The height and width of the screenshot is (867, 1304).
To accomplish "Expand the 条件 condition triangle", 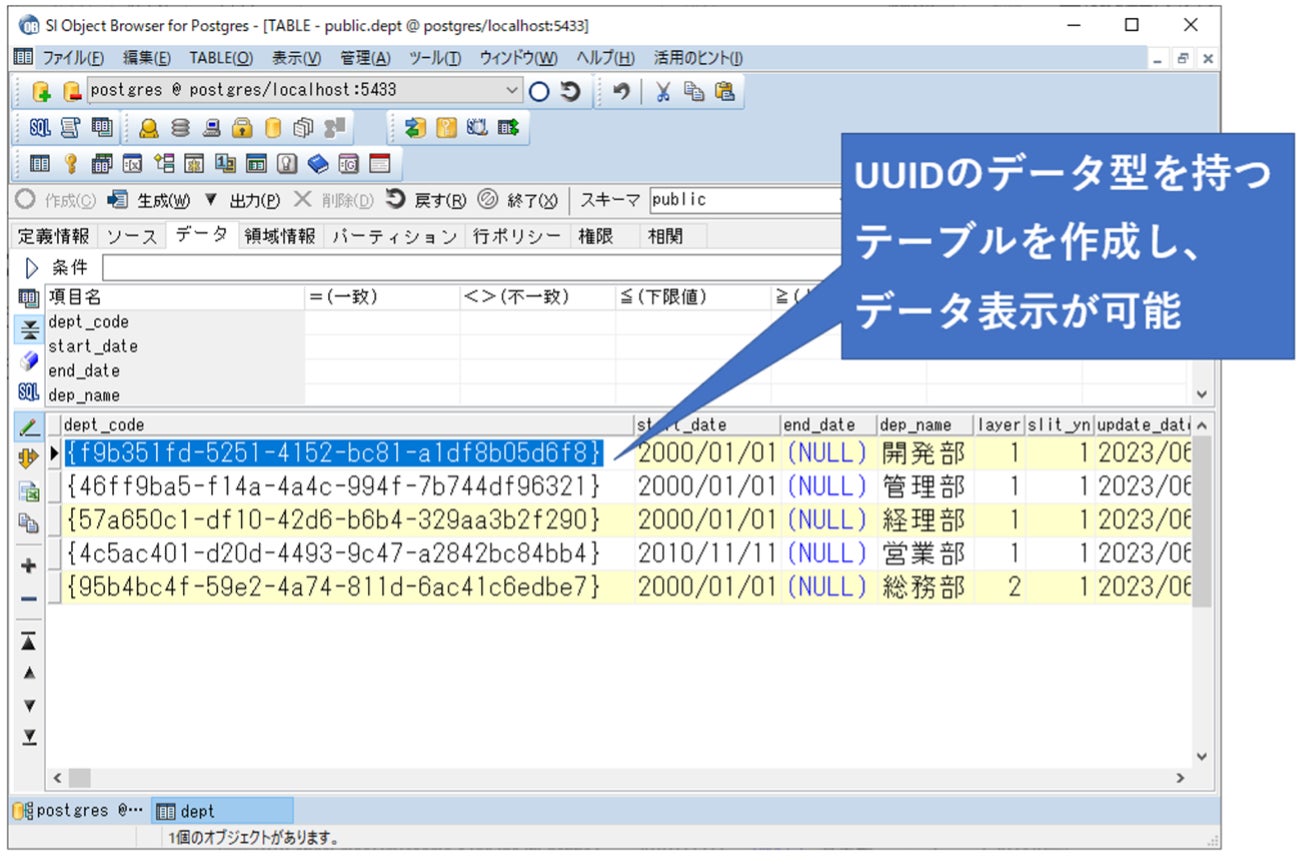I will [x=31, y=268].
